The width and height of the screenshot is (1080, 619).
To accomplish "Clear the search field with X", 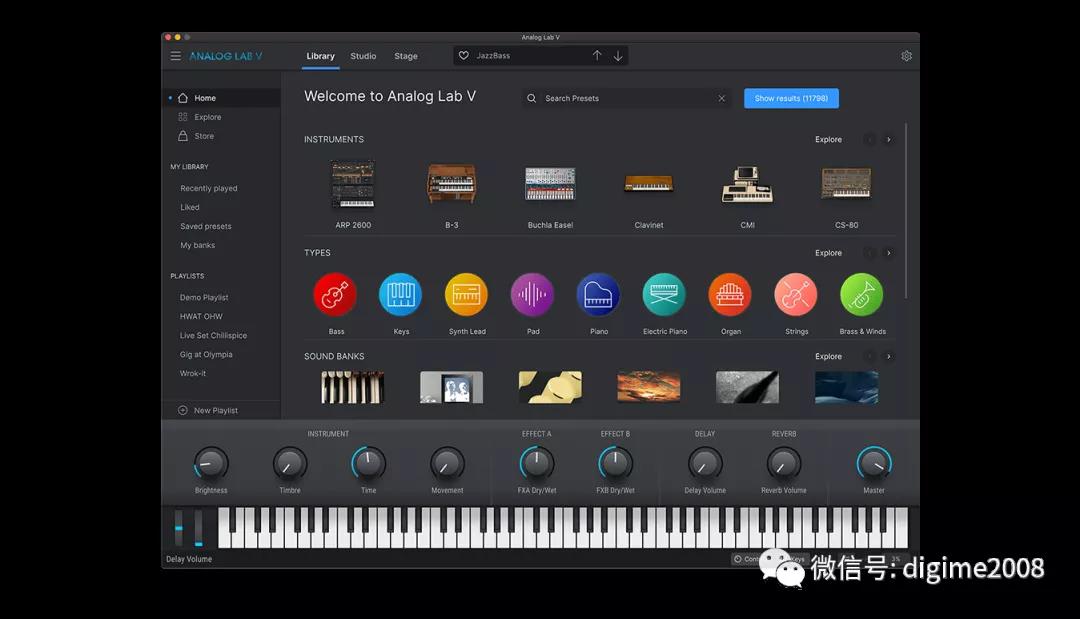I will click(x=722, y=98).
